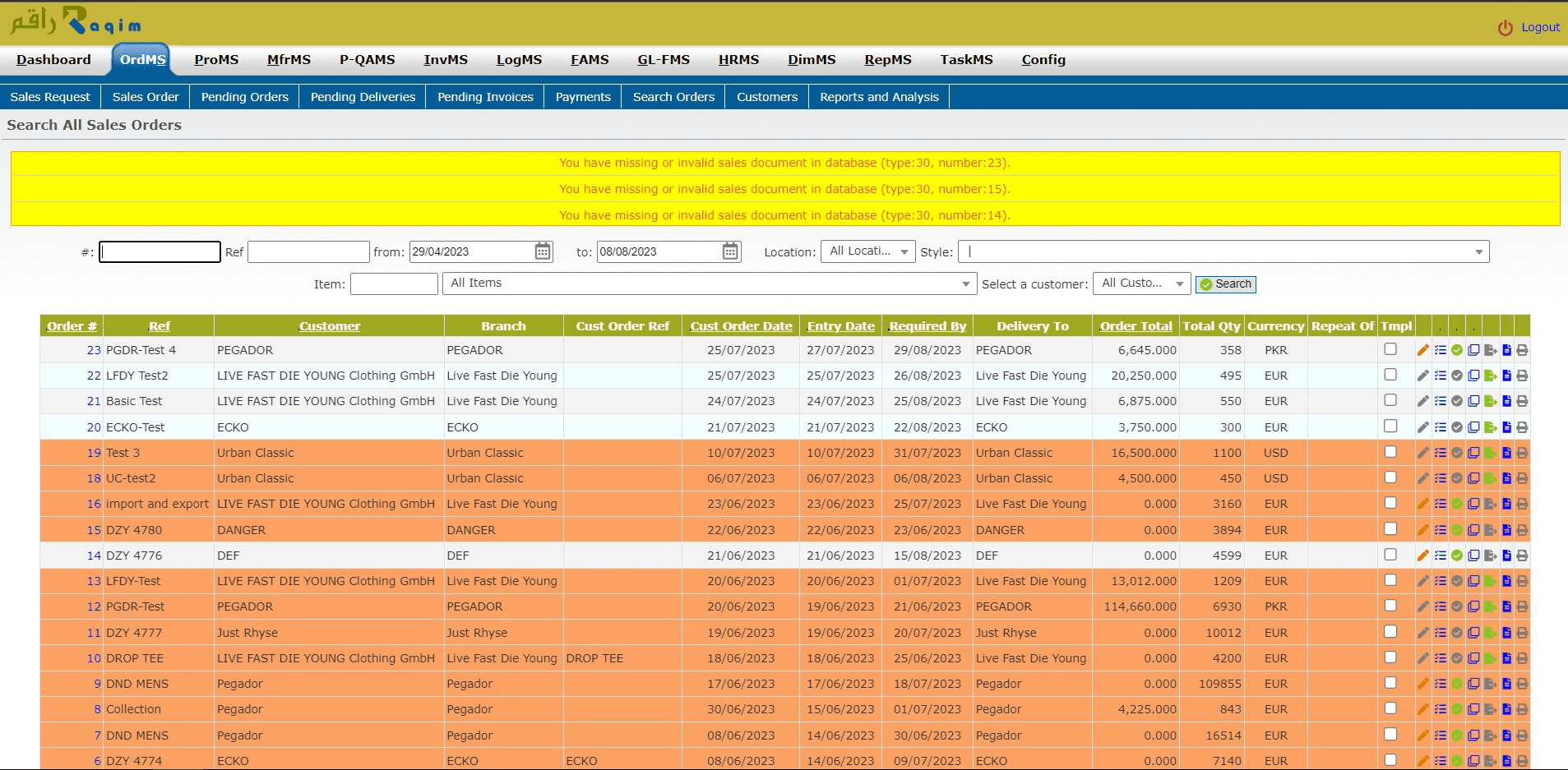Viewport: 1568px width, 770px height.
Task: Open order number 14 link
Action: tap(94, 556)
